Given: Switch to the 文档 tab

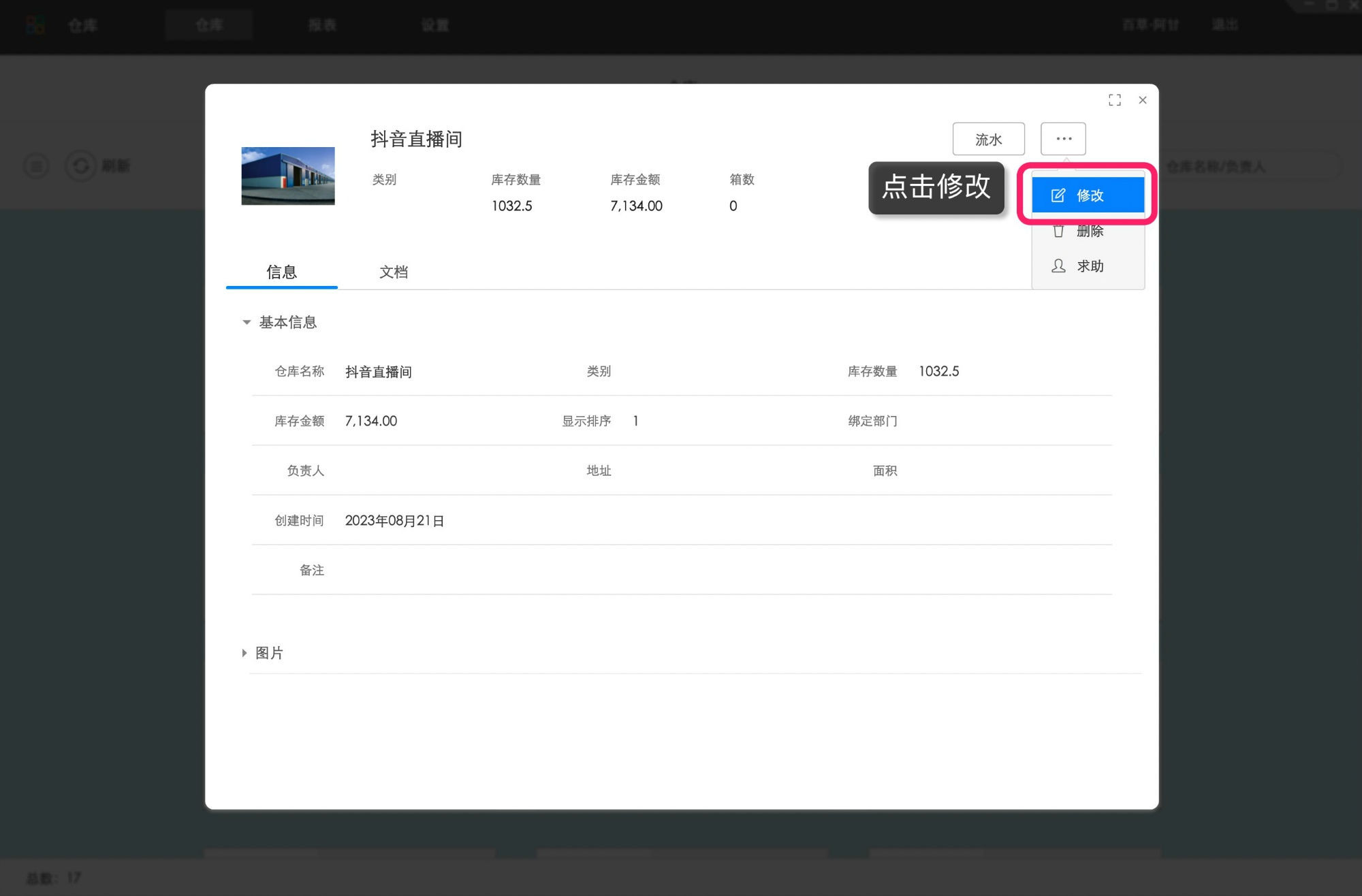Looking at the screenshot, I should pos(394,272).
